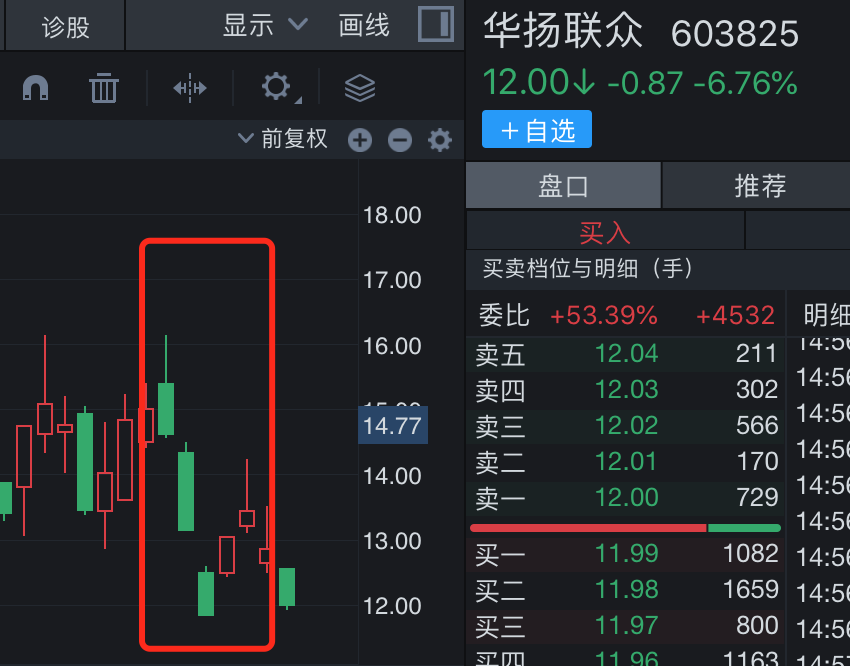This screenshot has width=850, height=666.
Task: Select the 卖一 price 12.00 row
Action: click(x=626, y=498)
